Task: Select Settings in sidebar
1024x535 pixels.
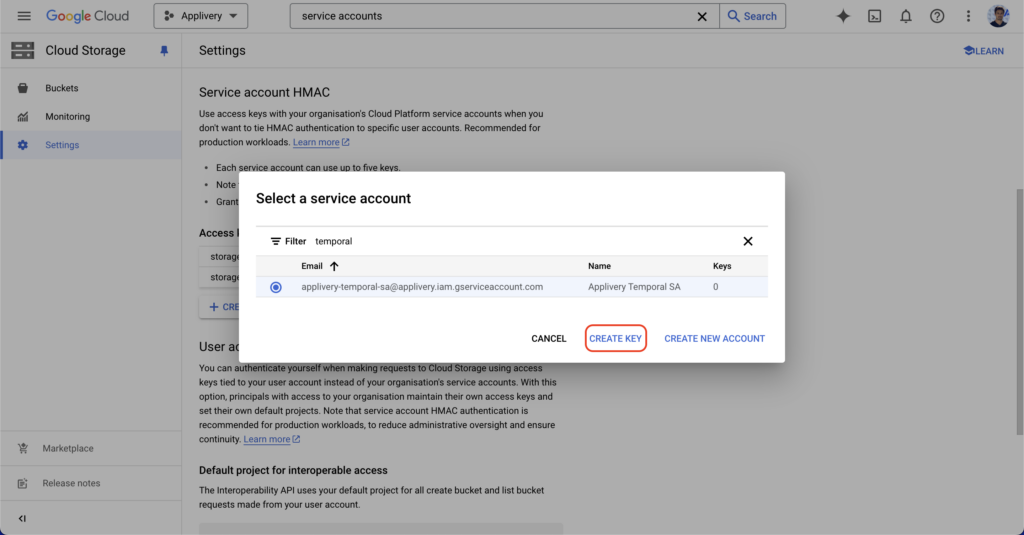Action: tap(91, 145)
